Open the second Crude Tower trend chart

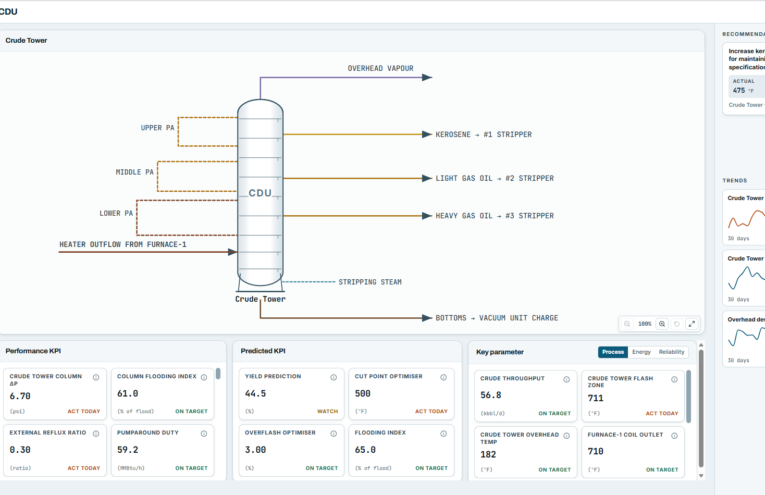(745, 278)
